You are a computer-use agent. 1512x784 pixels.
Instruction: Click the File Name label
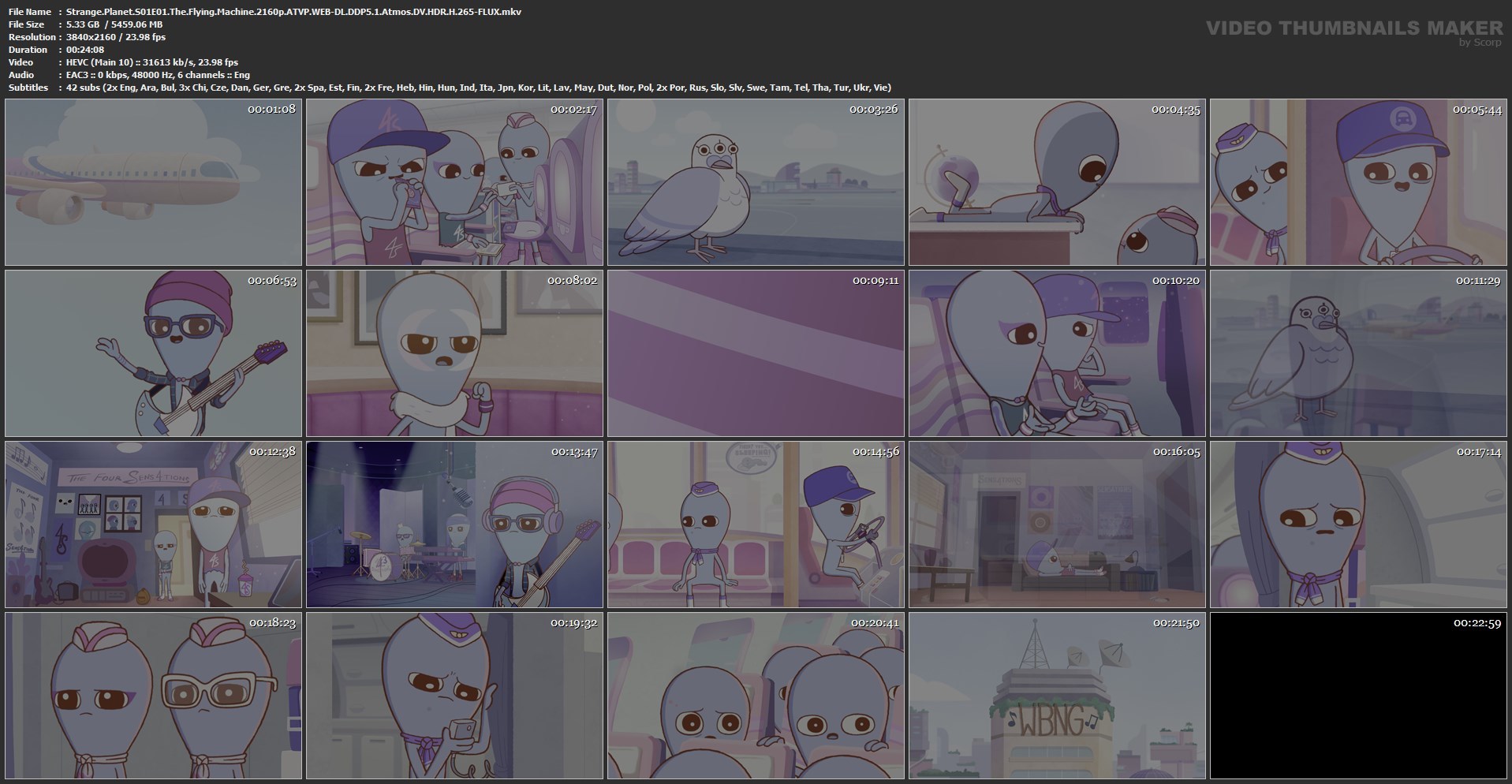click(x=30, y=12)
